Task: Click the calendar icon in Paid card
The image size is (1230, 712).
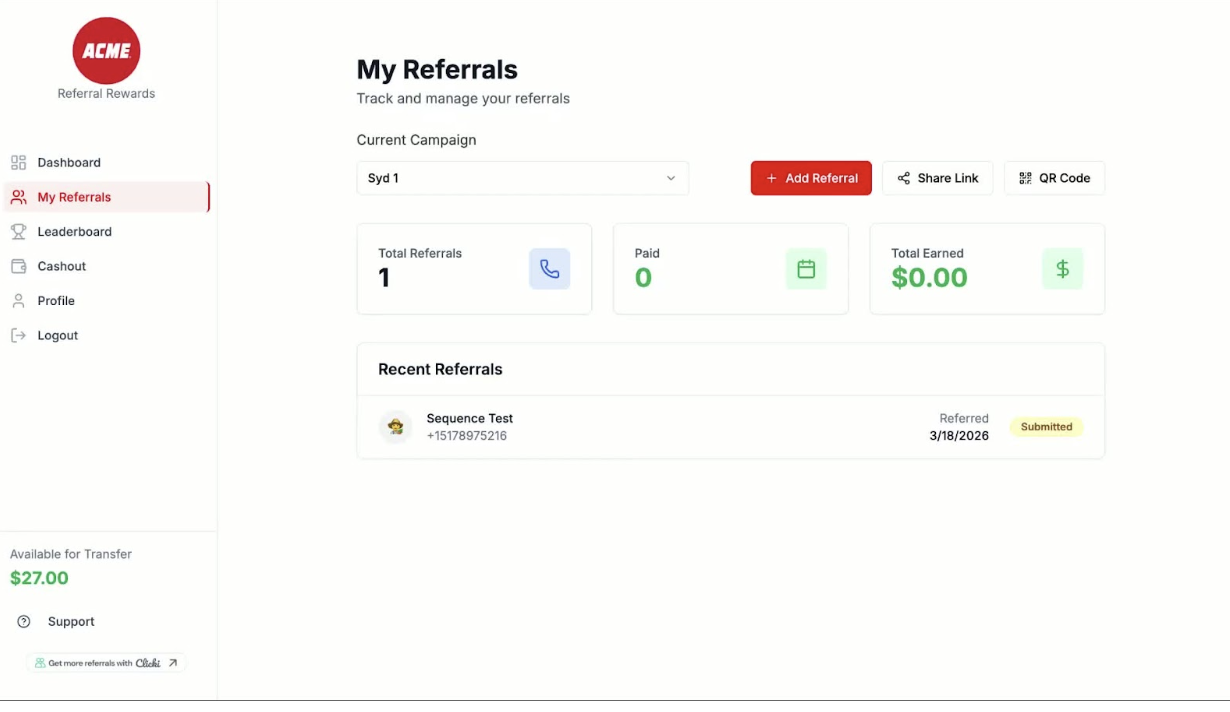Action: [x=806, y=269]
